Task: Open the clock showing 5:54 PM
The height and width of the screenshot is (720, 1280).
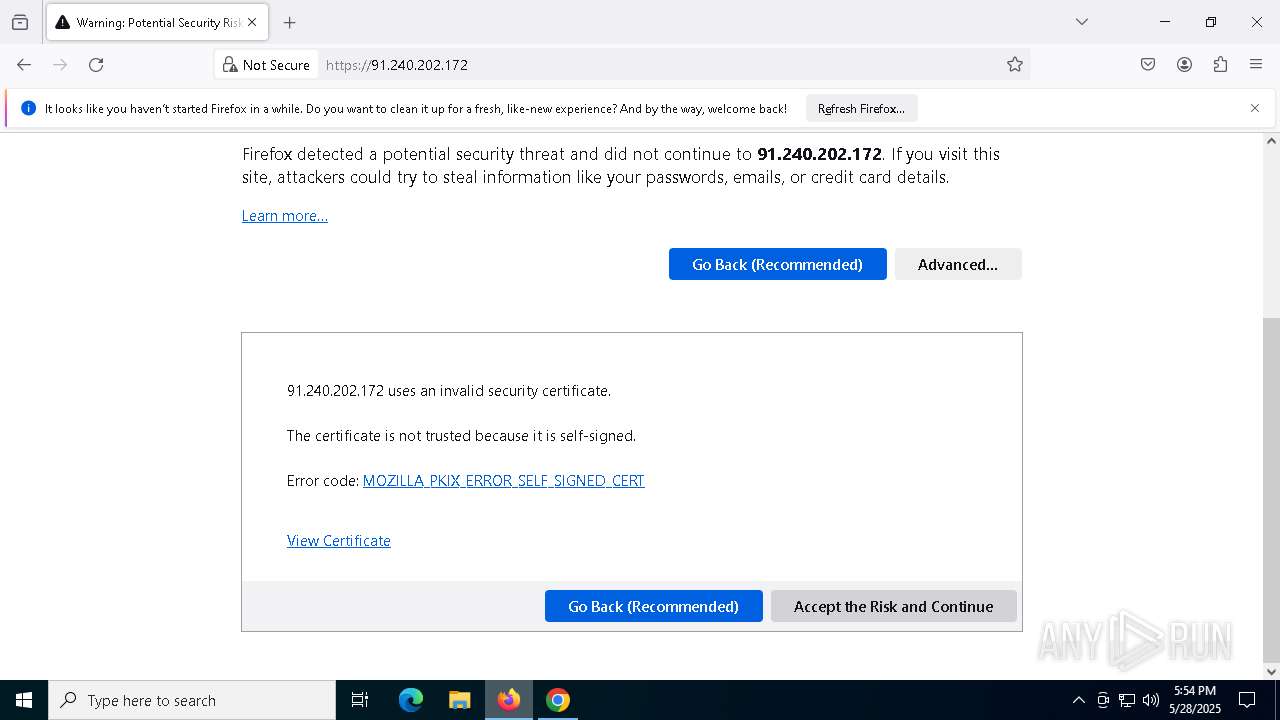Action: pos(1195,700)
